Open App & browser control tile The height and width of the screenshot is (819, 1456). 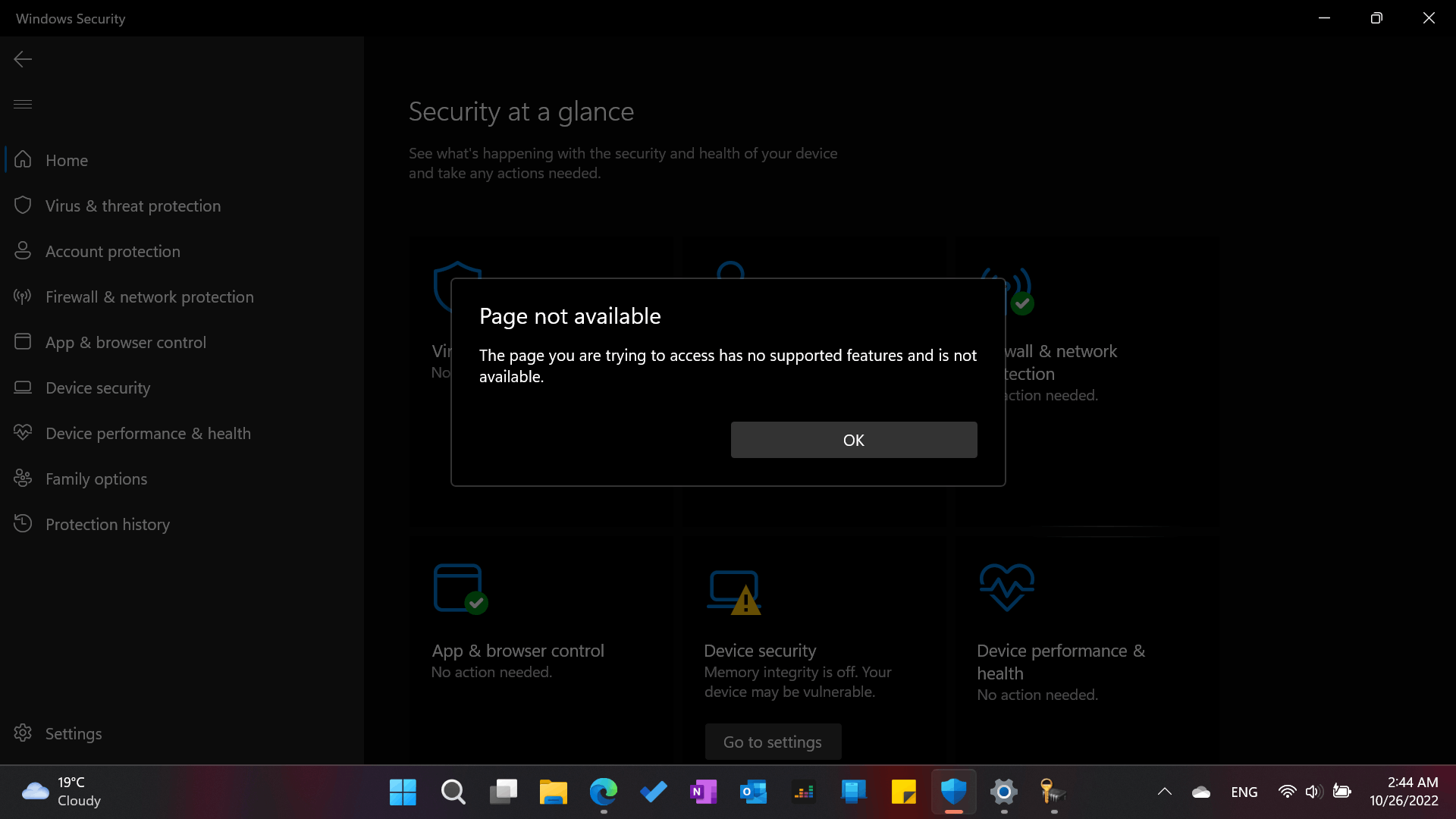click(x=518, y=651)
